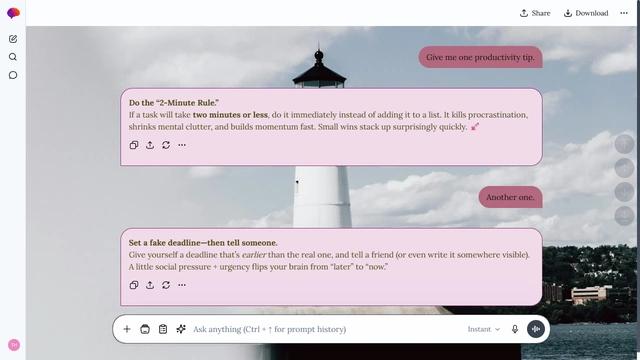This screenshot has width=640, height=360.
Task: Click the Download button in header
Action: pos(586,13)
